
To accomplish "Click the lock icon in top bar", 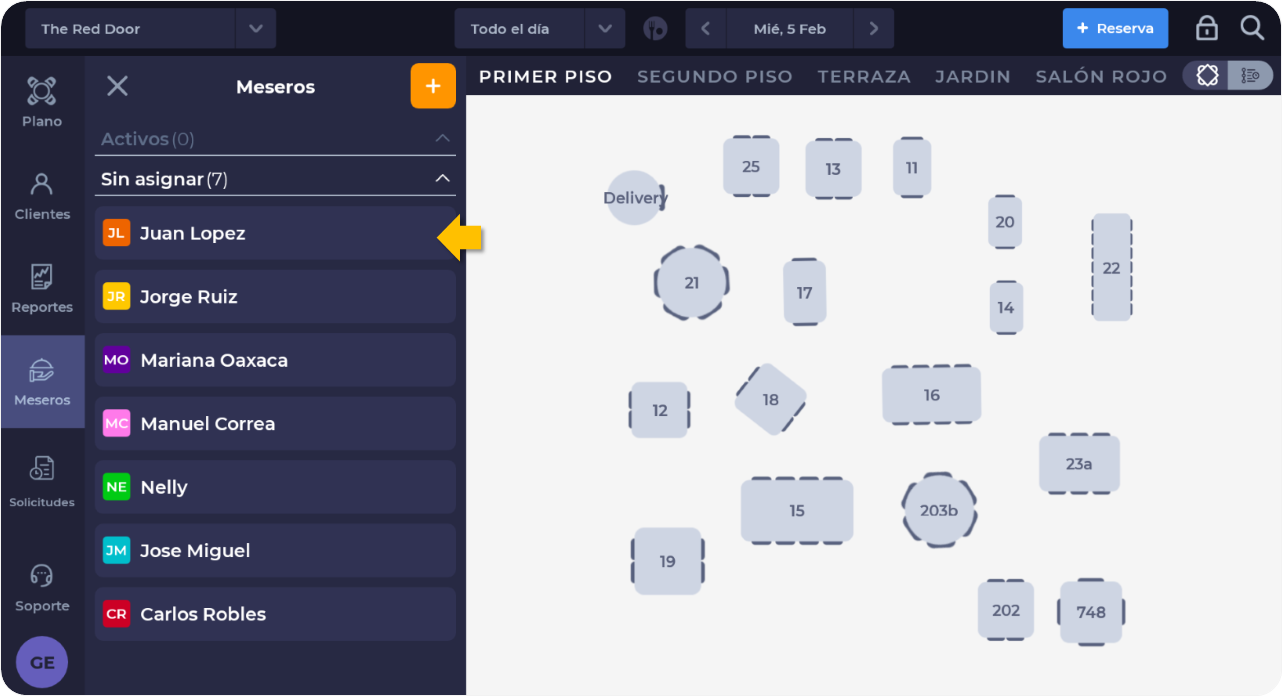I will click(x=1207, y=28).
